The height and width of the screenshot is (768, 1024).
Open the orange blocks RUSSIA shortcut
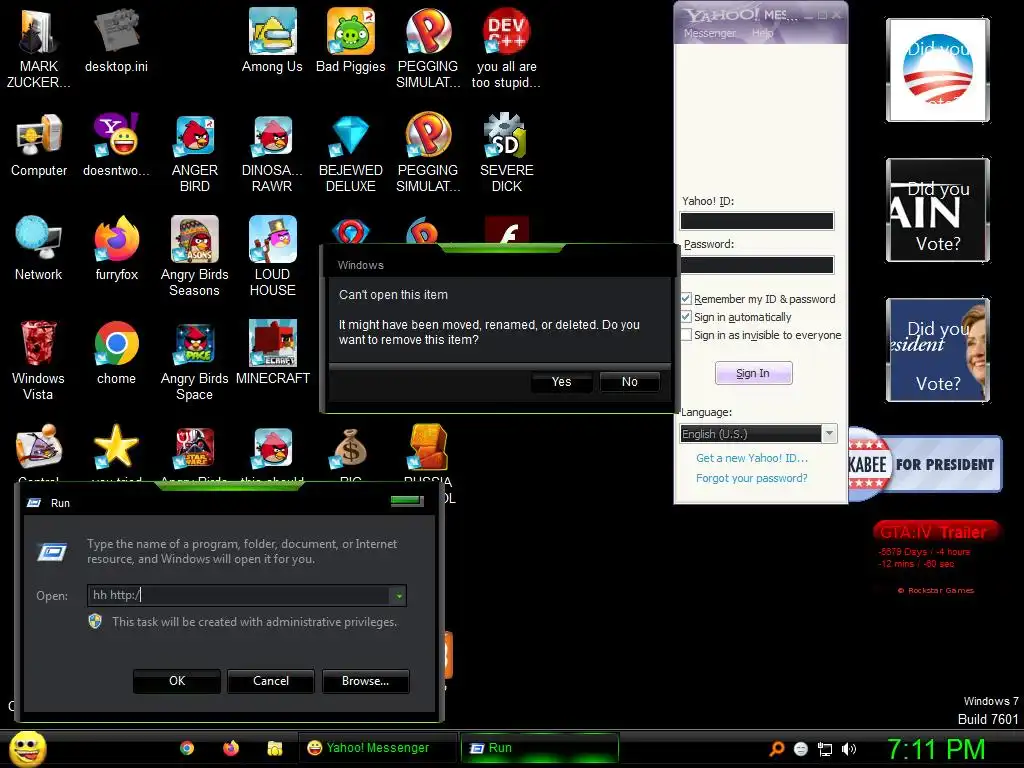(x=428, y=447)
